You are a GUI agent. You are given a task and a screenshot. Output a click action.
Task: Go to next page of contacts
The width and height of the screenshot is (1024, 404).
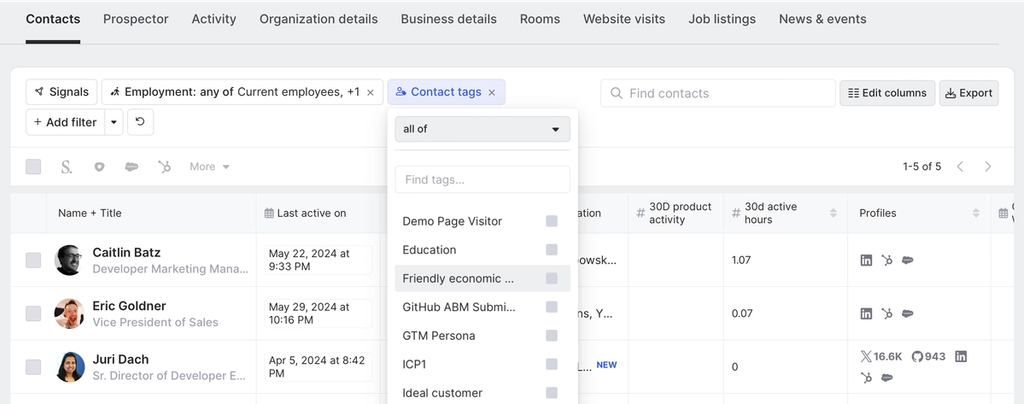pyautogui.click(x=988, y=167)
